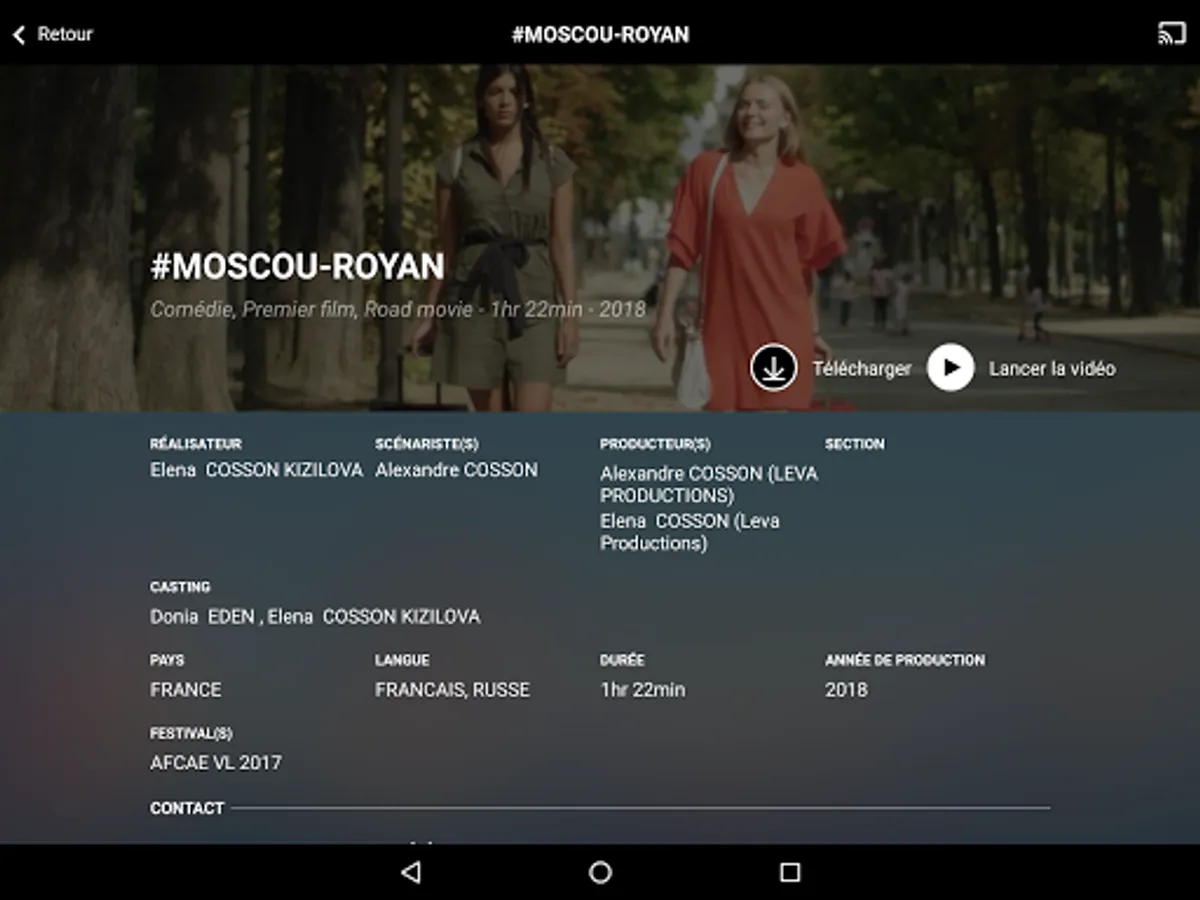Select the CONTACT section heading
1200x900 pixels.
pos(187,808)
